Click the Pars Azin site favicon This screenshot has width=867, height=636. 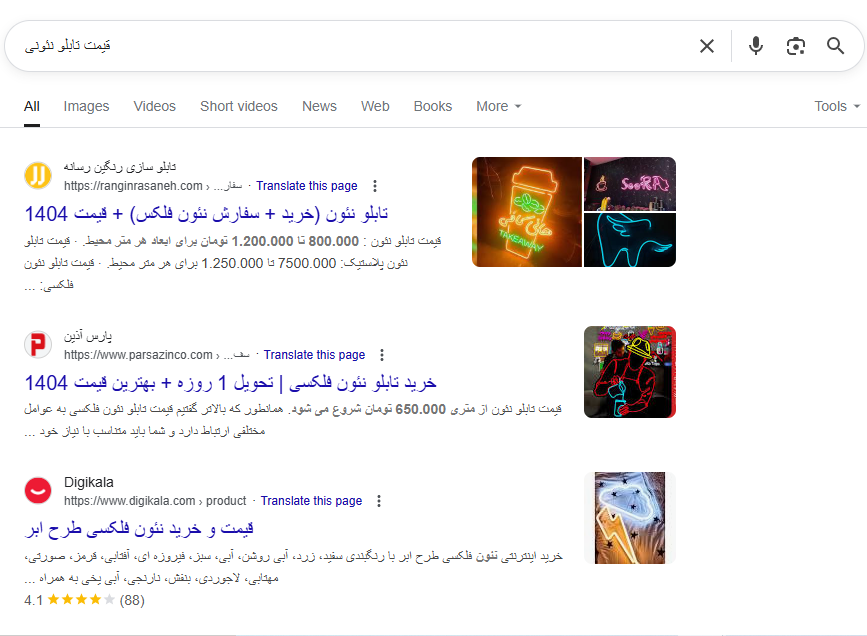pos(38,345)
